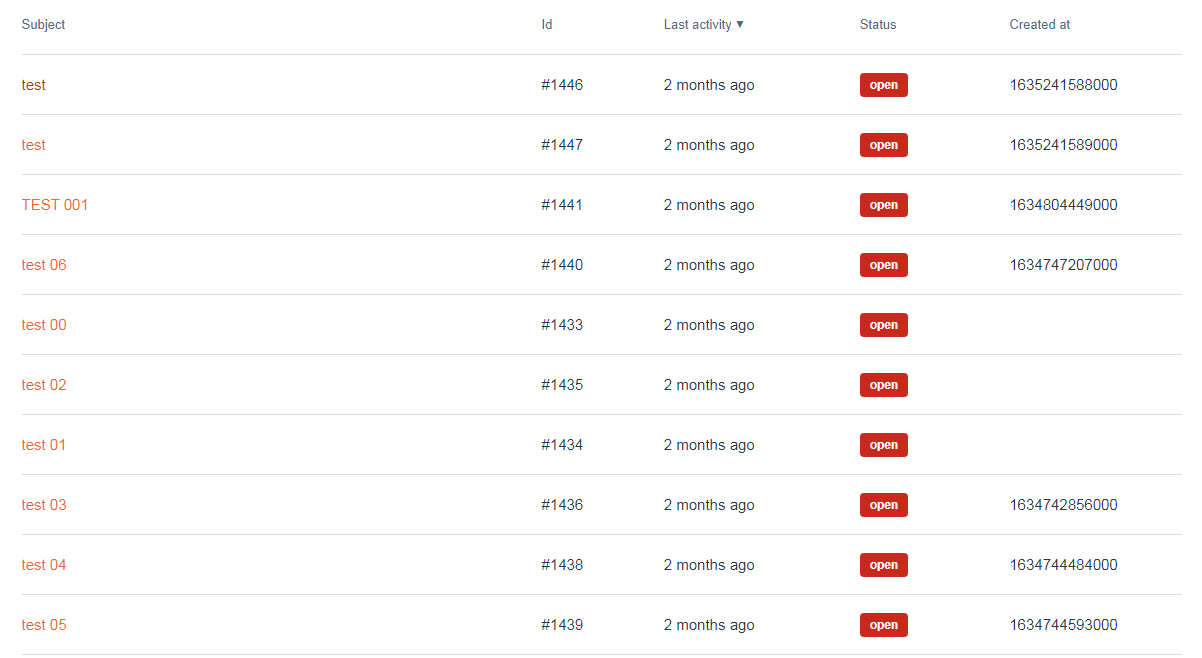Open the test 02 ticket
Viewport: 1202px width, 658px height.
44,385
